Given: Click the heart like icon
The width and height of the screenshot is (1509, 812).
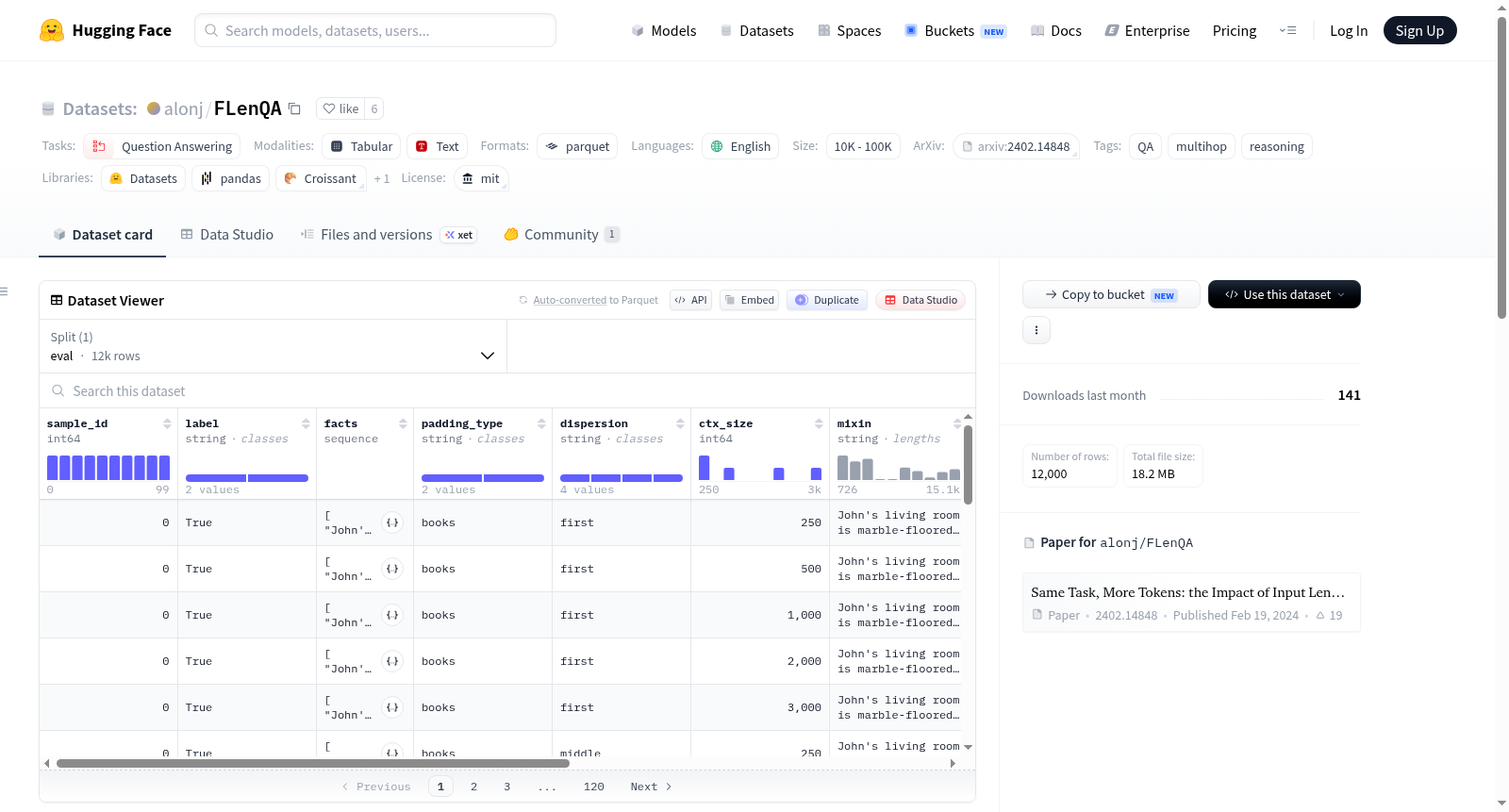Looking at the screenshot, I should pyautogui.click(x=329, y=108).
